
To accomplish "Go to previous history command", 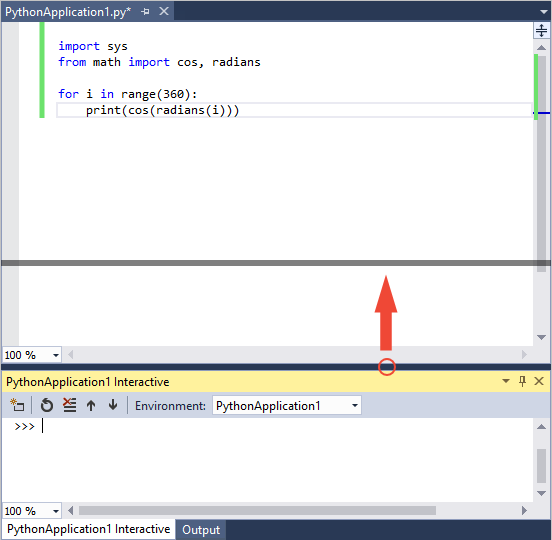I will click(91, 406).
